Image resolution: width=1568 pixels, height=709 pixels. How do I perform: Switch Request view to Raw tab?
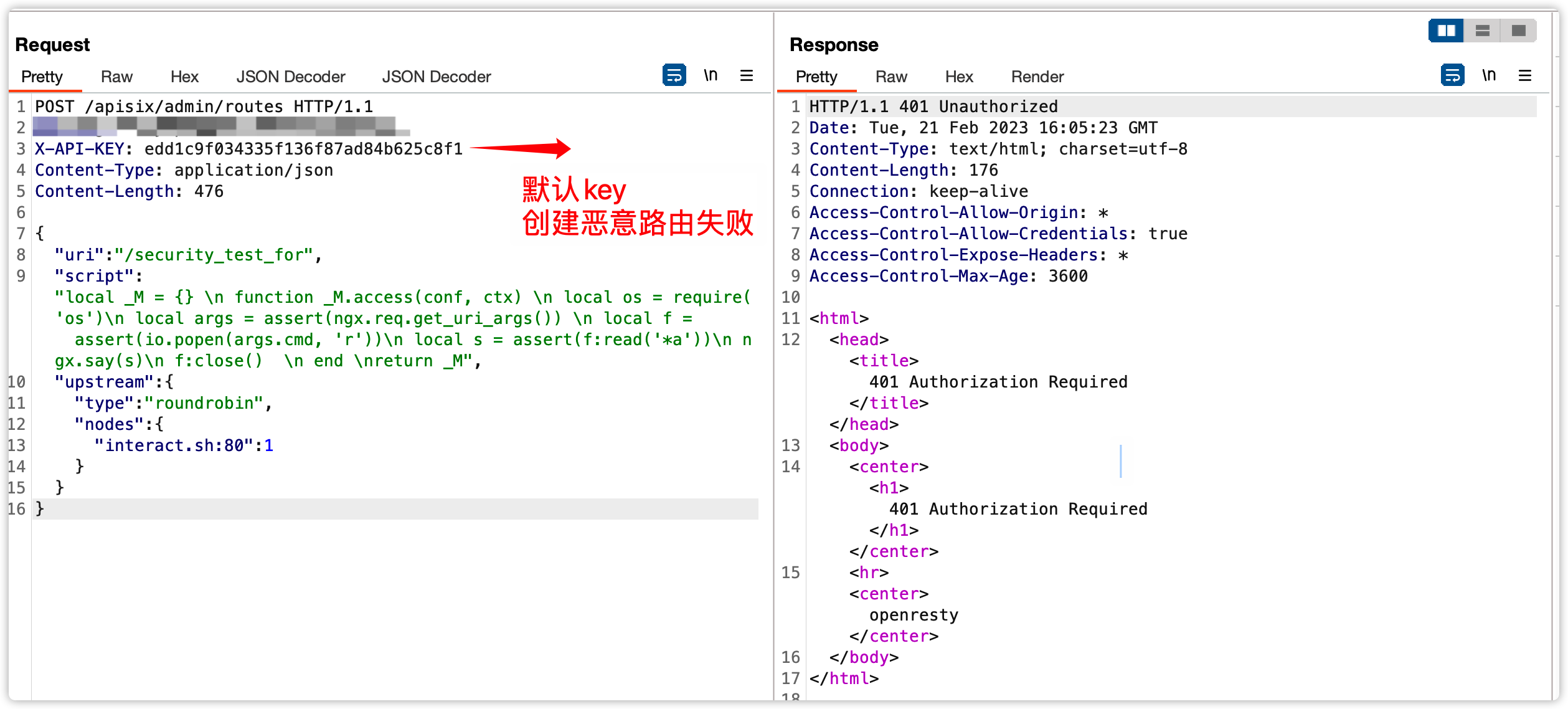pos(116,77)
